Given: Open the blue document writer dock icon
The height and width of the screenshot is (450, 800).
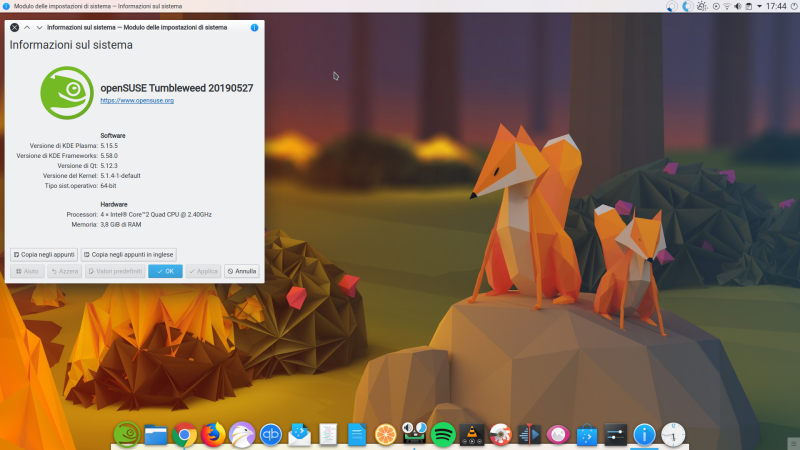Looking at the screenshot, I should click(357, 435).
